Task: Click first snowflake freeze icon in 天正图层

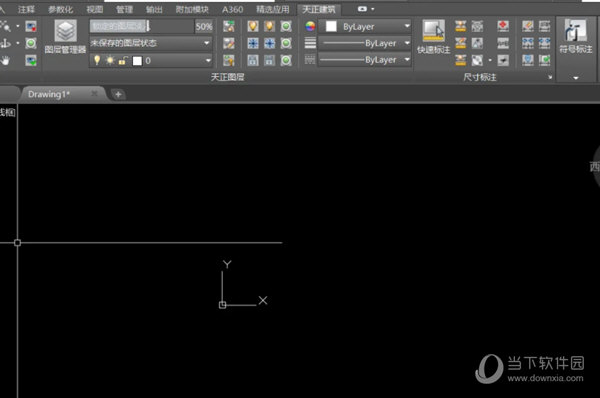Action: (253, 43)
